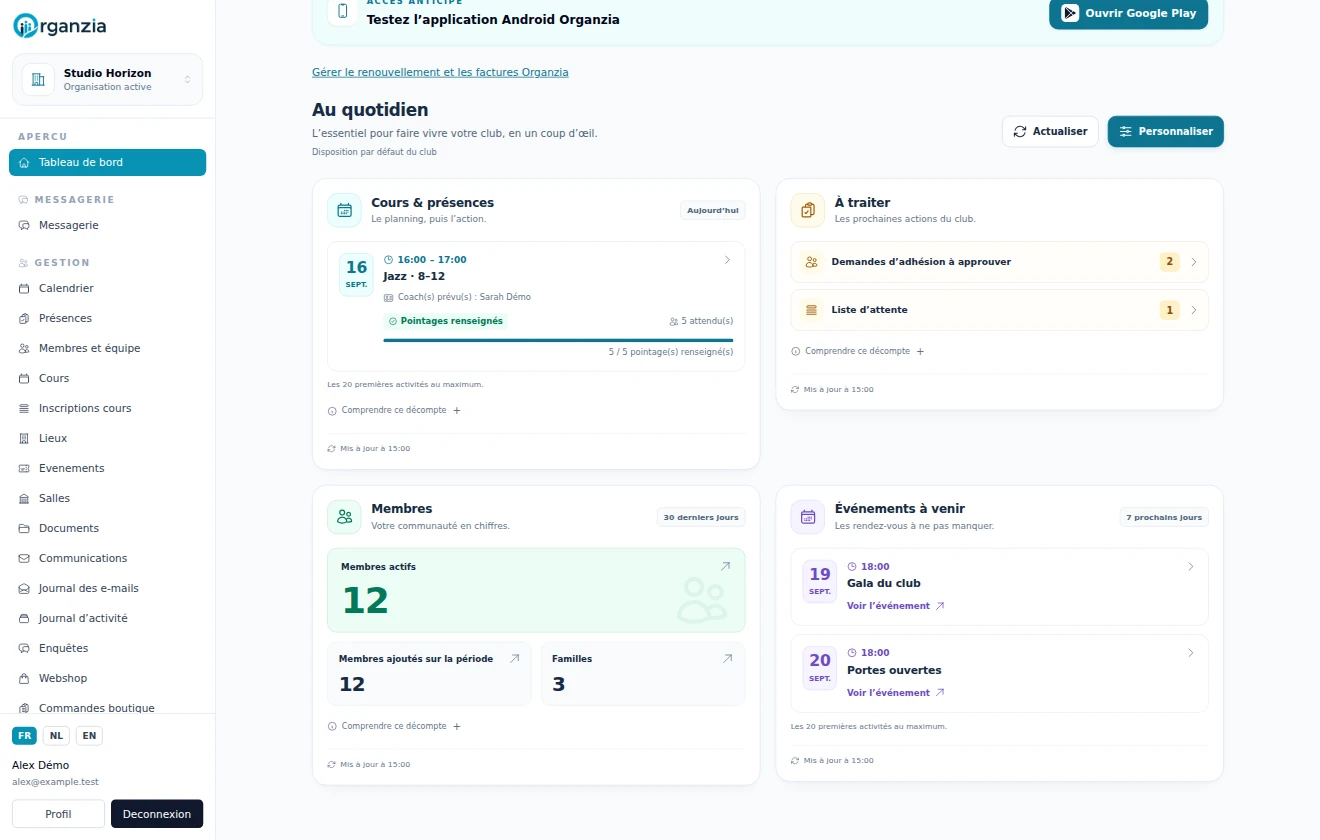This screenshot has height=840, width=1320.
Task: Click Ouvrir Google Play button
Action: (1129, 14)
